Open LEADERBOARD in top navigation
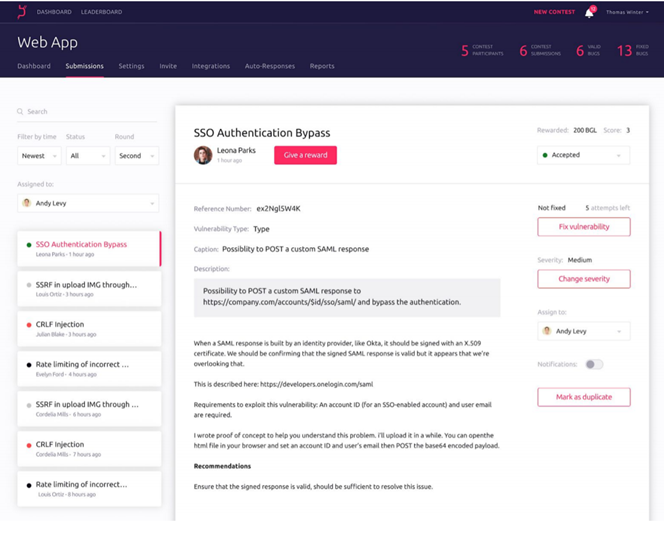This screenshot has height=536, width=664. [102, 12]
